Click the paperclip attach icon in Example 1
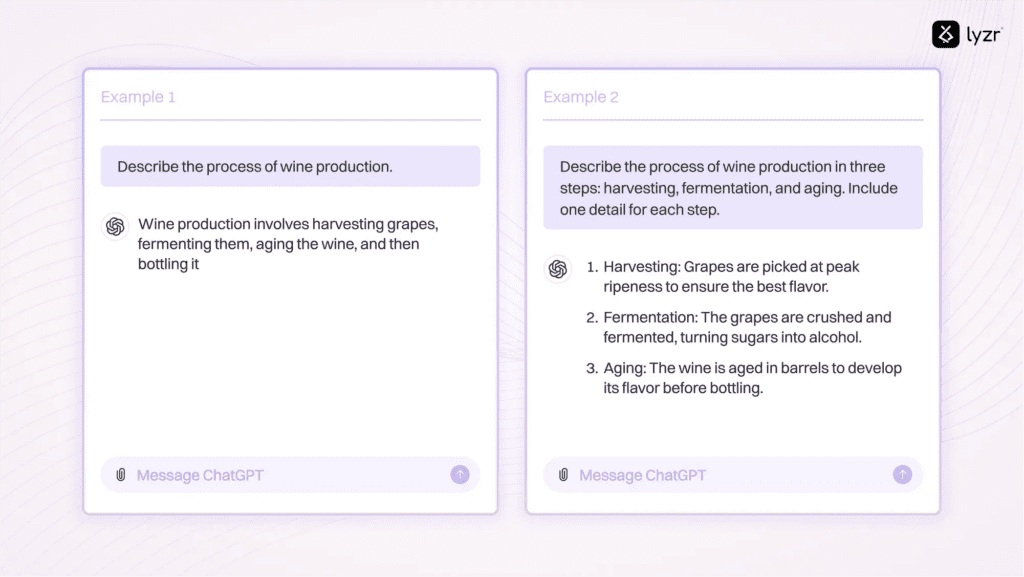This screenshot has width=1024, height=577. 121,475
